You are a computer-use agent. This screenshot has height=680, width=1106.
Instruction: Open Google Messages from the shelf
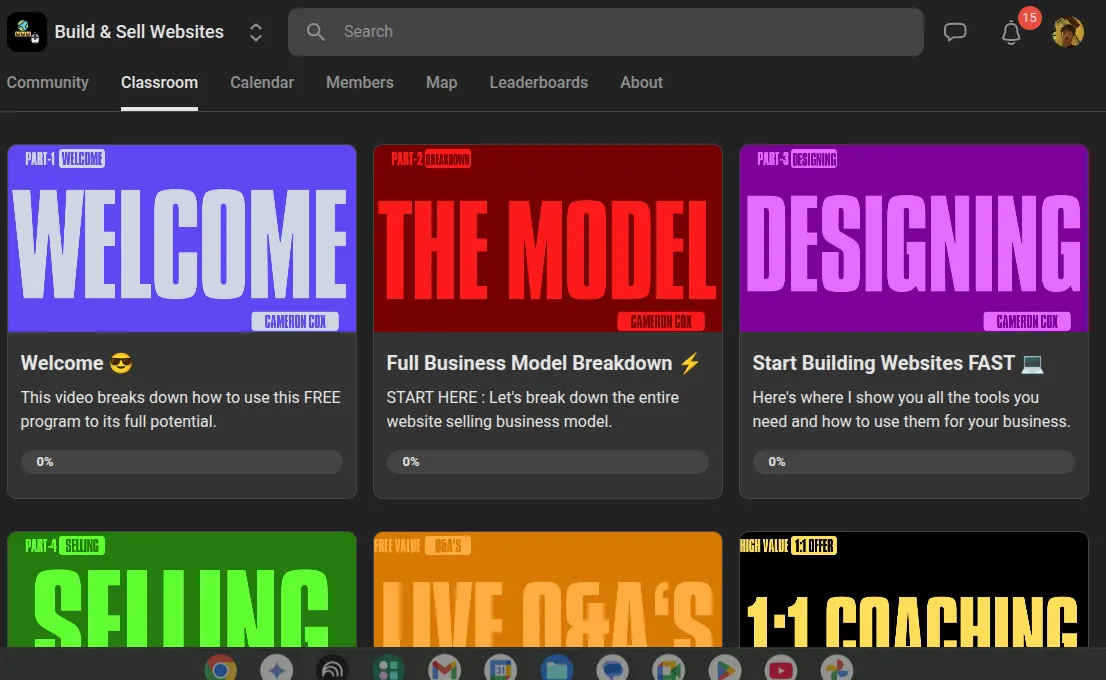[613, 669]
